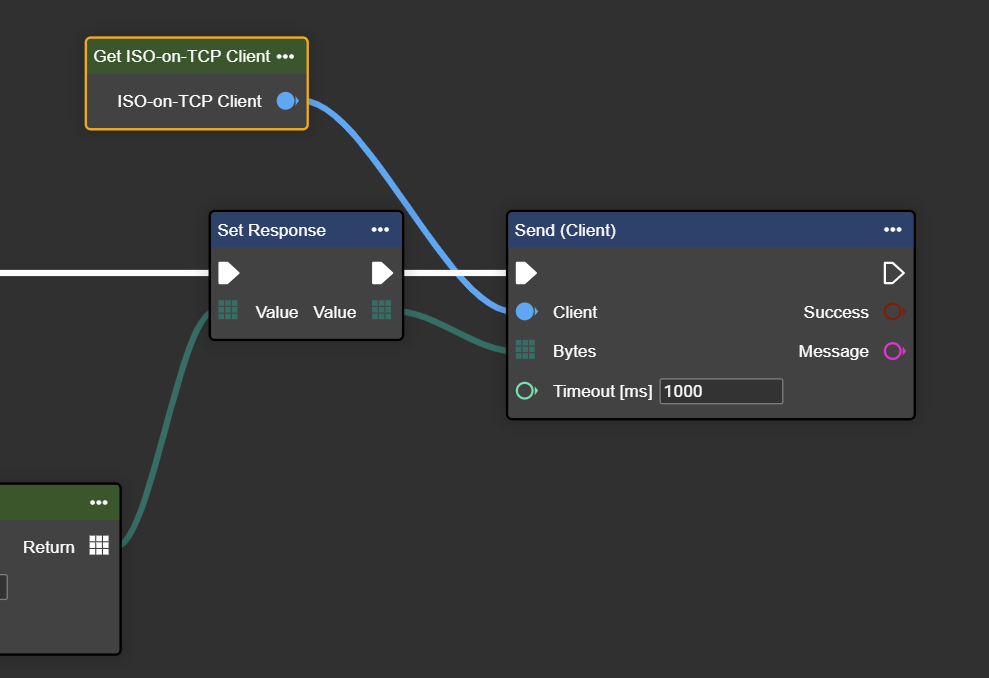
Task: Click Set Response execution input pin
Action: [x=229, y=273]
